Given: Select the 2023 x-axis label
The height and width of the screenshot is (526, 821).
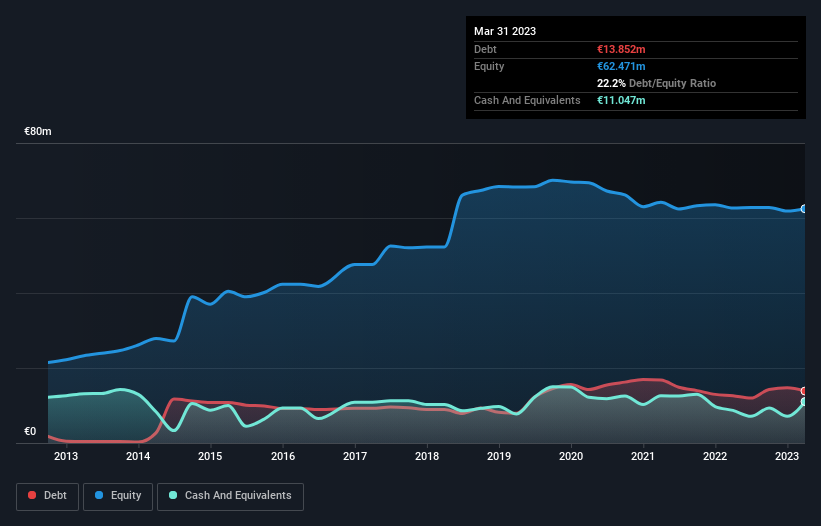Looking at the screenshot, I should pyautogui.click(x=787, y=456).
